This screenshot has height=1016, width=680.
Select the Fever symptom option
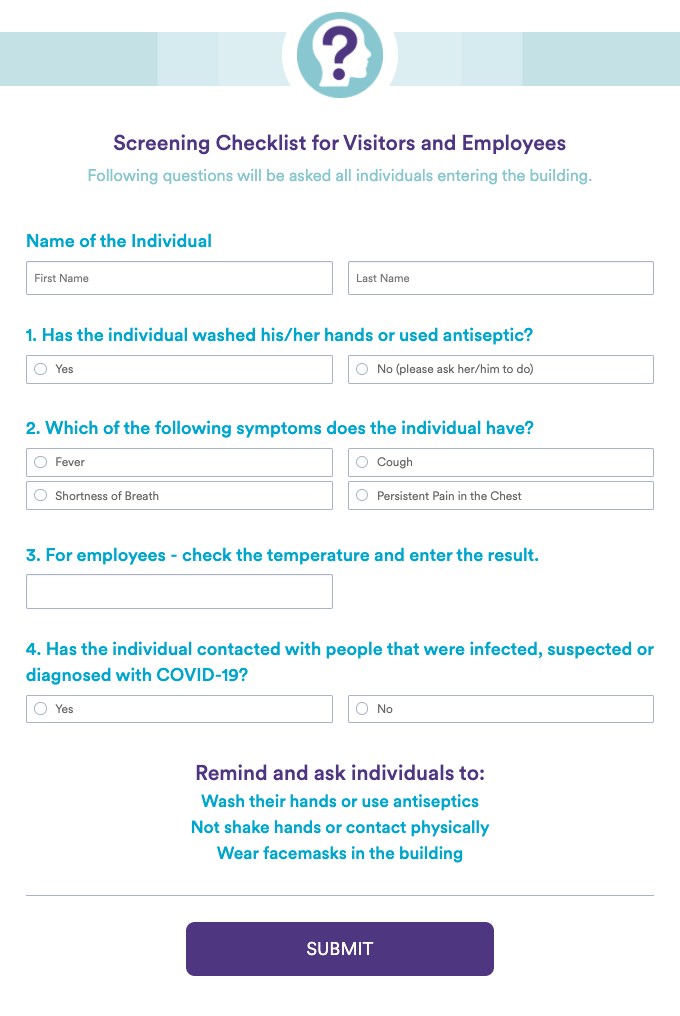click(x=41, y=462)
